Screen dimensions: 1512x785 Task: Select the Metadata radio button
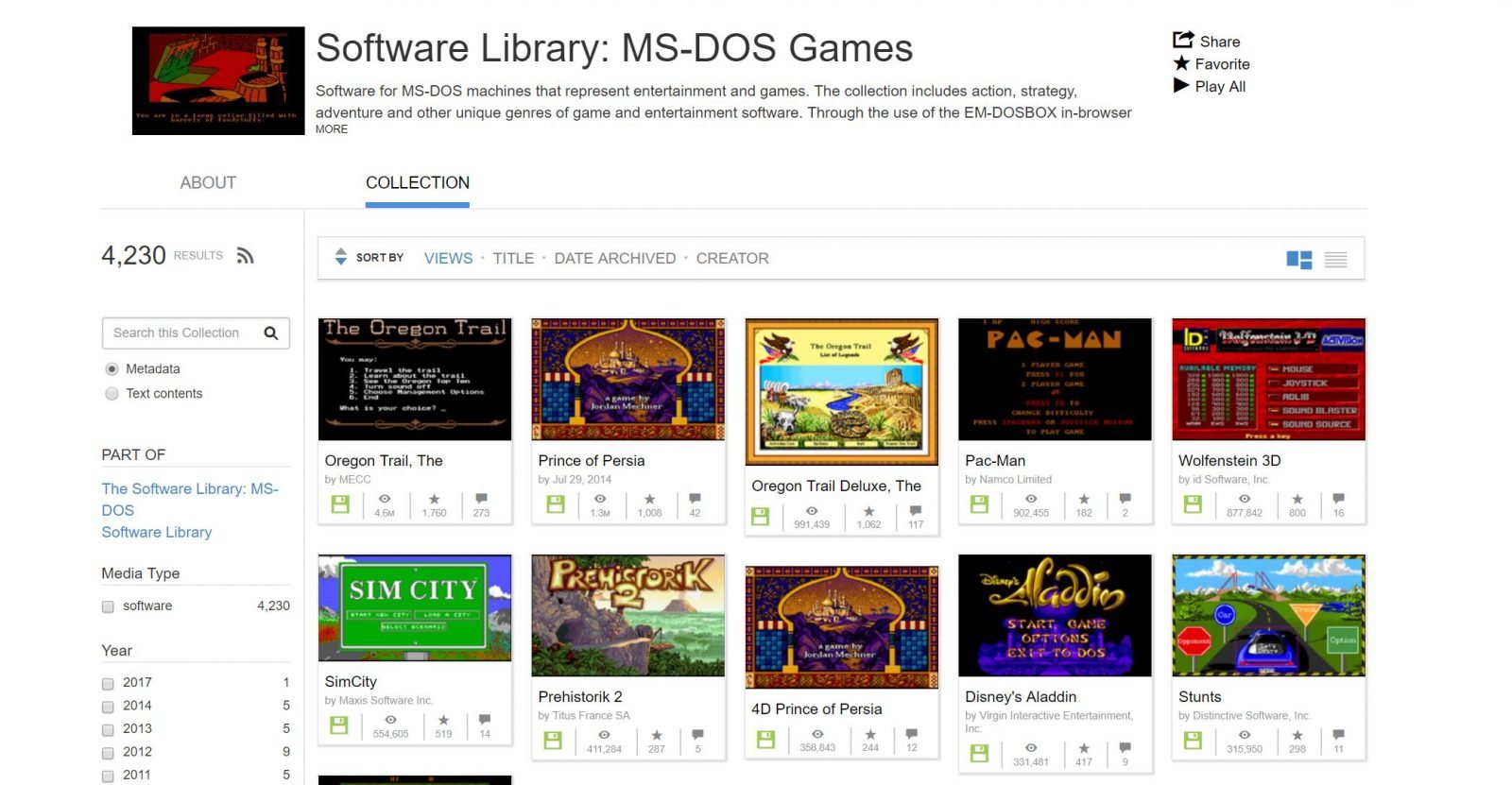[x=112, y=369]
